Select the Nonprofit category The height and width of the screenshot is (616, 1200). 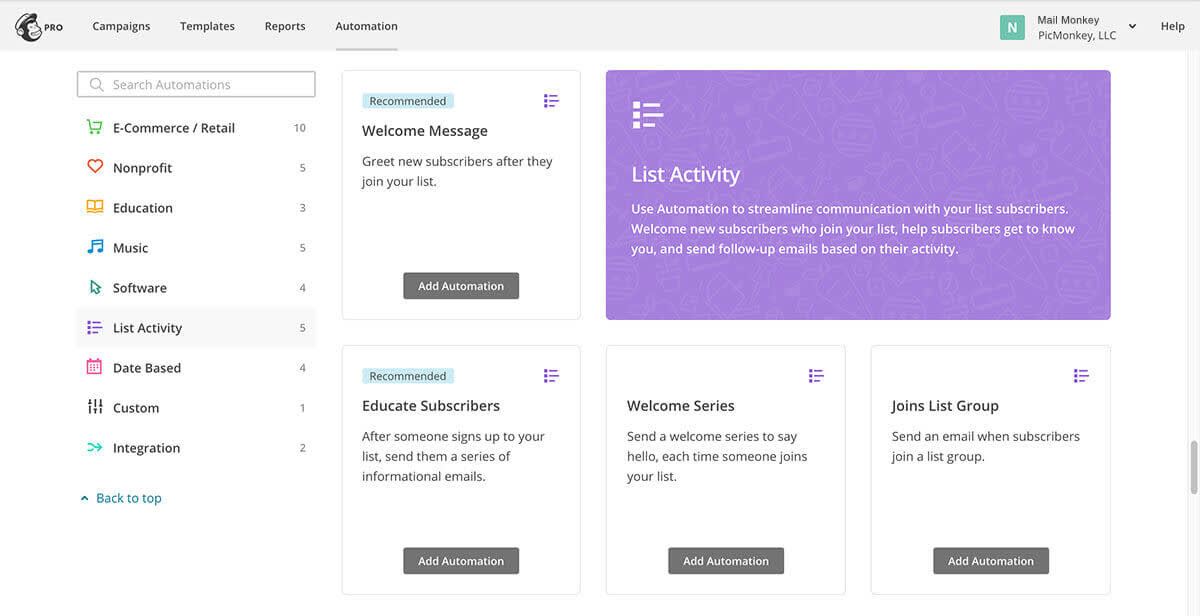tap(196, 168)
